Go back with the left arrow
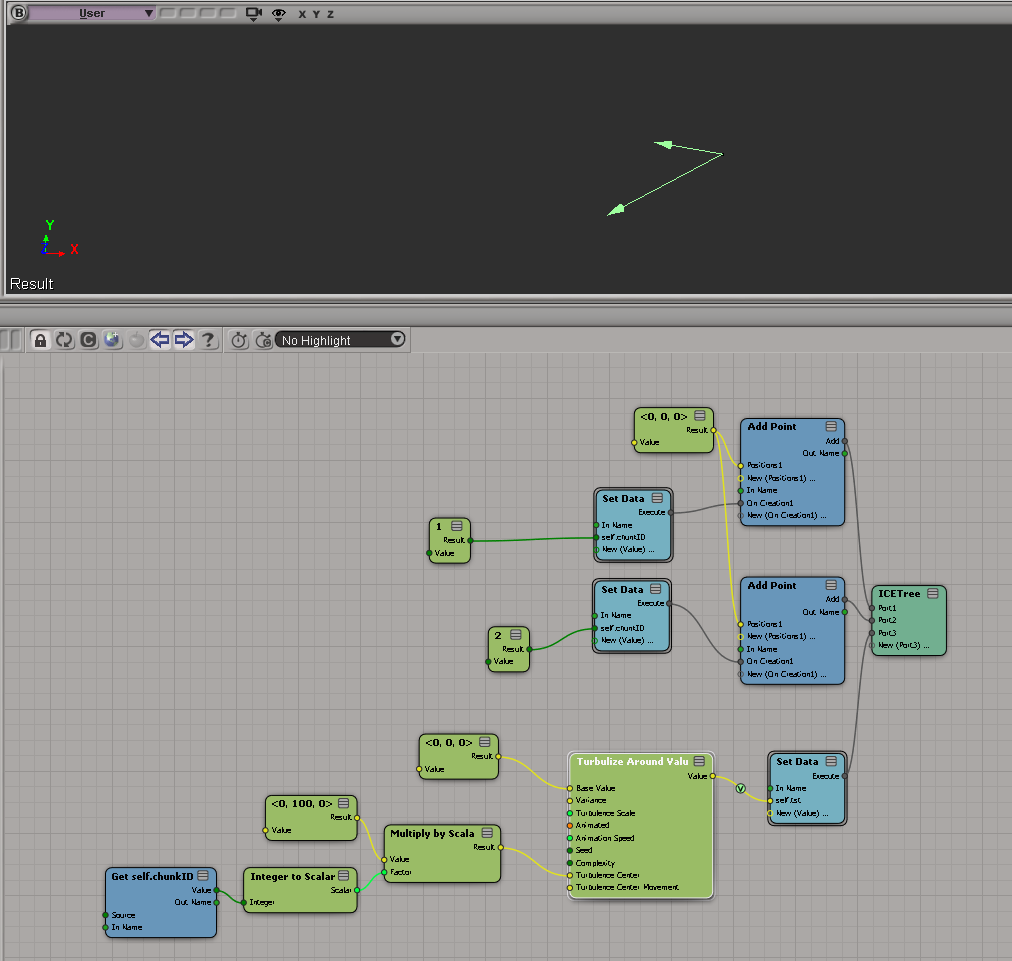This screenshot has width=1012, height=961. coord(160,340)
